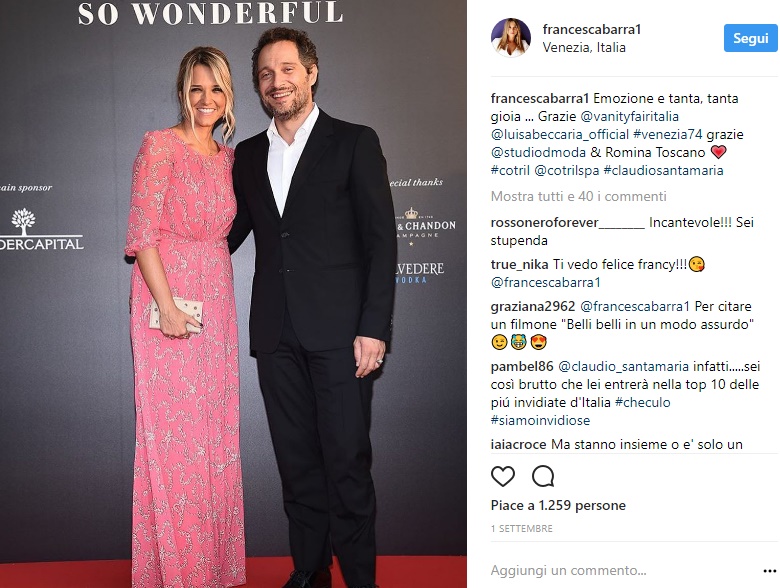Screen dimensions: 780x588
Task: Open @luisabeccaria_official mention
Action: (560, 134)
